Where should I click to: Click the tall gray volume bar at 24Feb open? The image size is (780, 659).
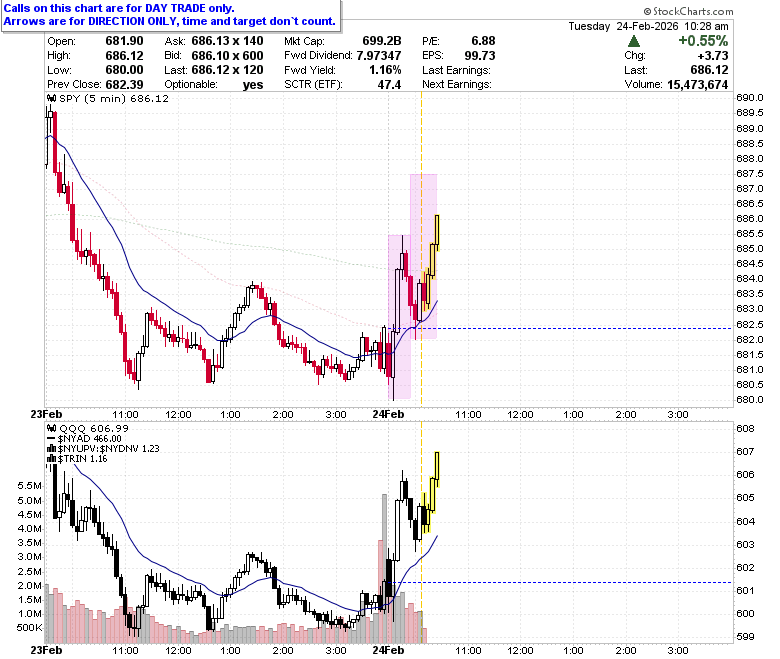point(384,568)
